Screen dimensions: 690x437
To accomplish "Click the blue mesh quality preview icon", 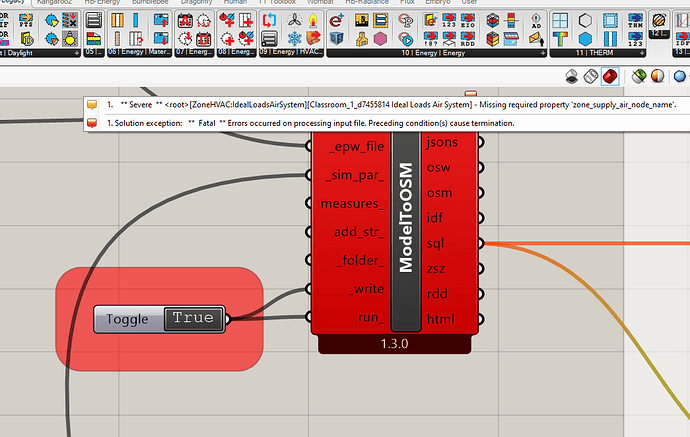I will click(680, 77).
